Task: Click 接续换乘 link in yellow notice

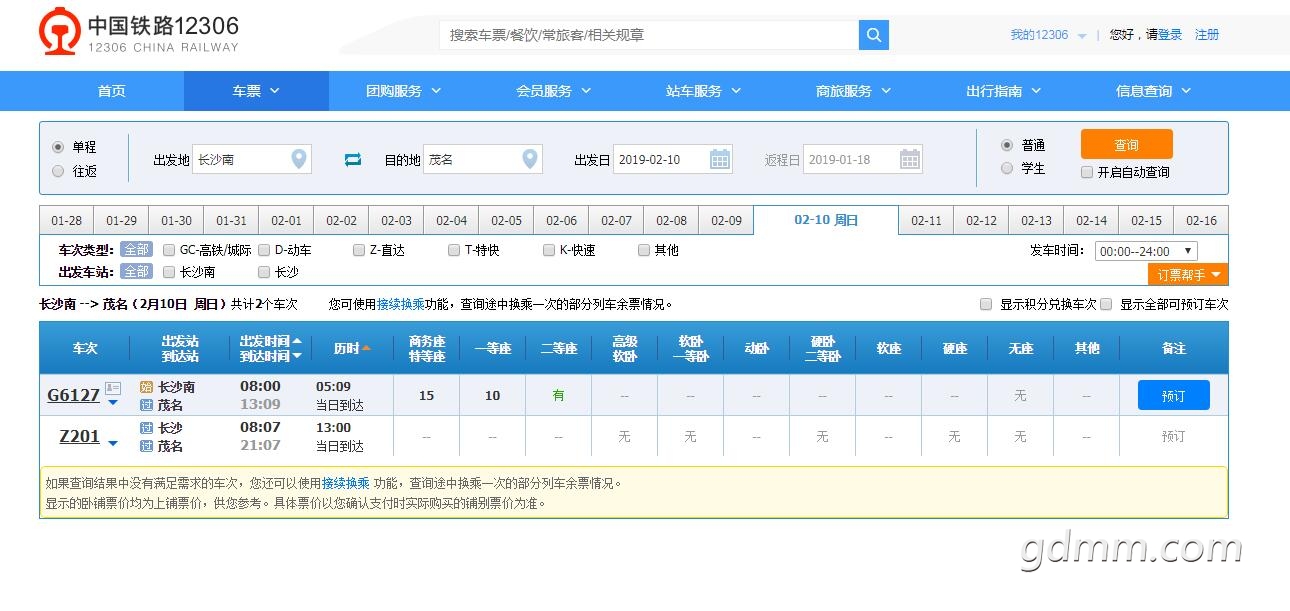Action: [346, 483]
